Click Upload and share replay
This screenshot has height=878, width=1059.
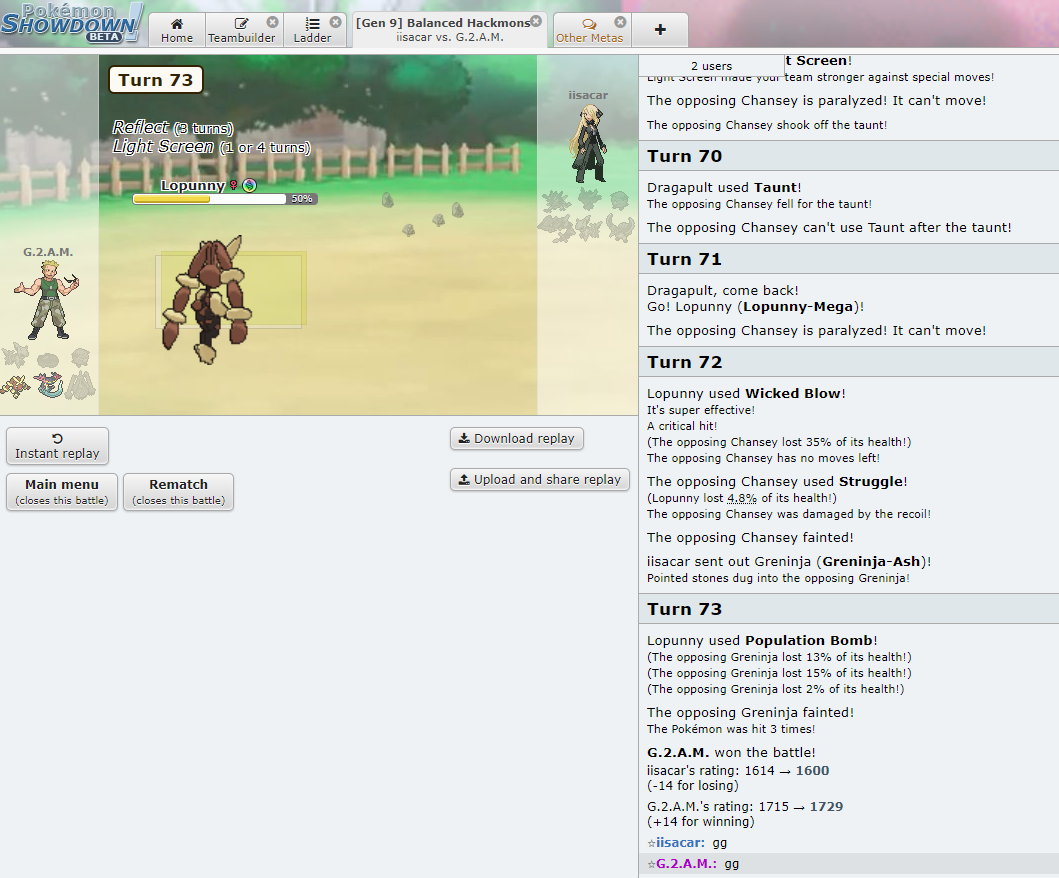click(540, 480)
